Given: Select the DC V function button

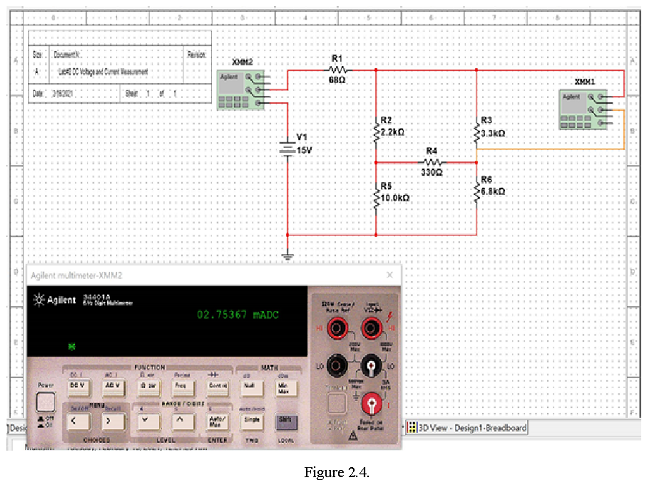Looking at the screenshot, I should point(78,388).
